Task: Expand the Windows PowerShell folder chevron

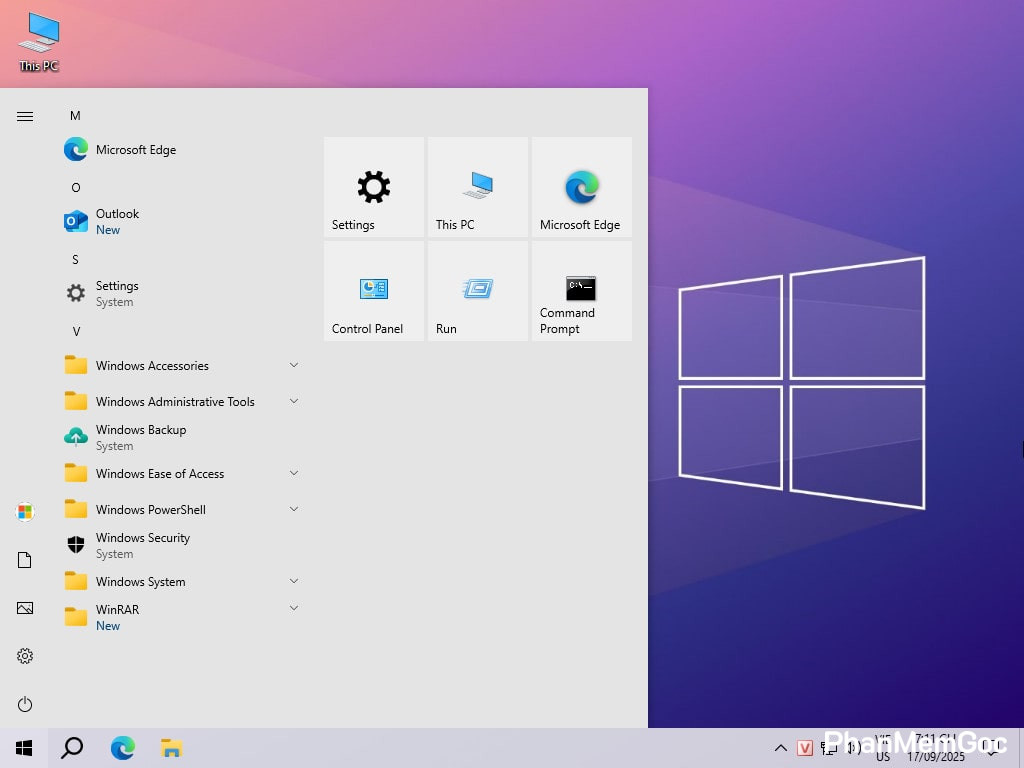Action: click(x=294, y=509)
